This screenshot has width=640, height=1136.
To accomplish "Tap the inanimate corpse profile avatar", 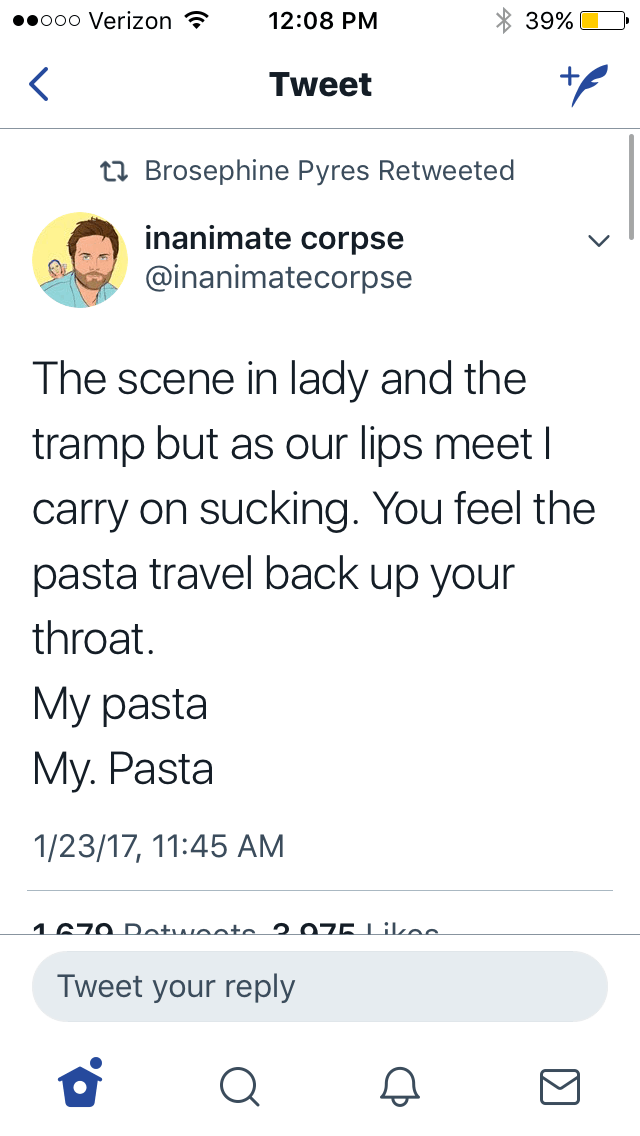I will (80, 259).
